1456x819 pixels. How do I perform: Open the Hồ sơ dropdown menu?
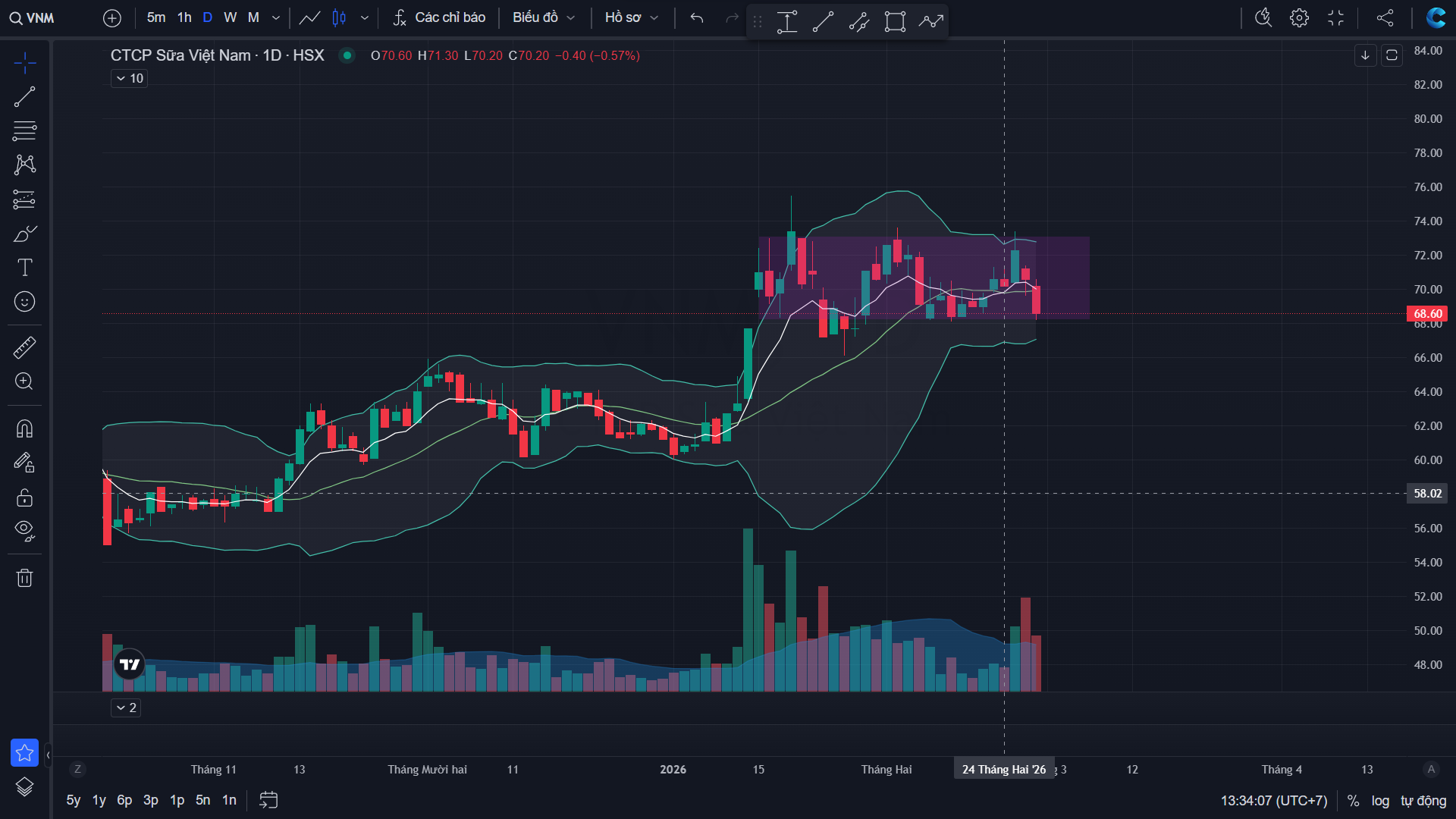(631, 17)
